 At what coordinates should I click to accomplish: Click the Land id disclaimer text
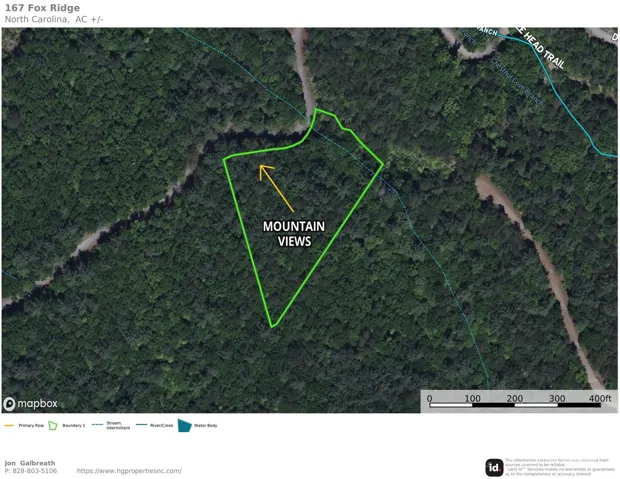coord(560,467)
